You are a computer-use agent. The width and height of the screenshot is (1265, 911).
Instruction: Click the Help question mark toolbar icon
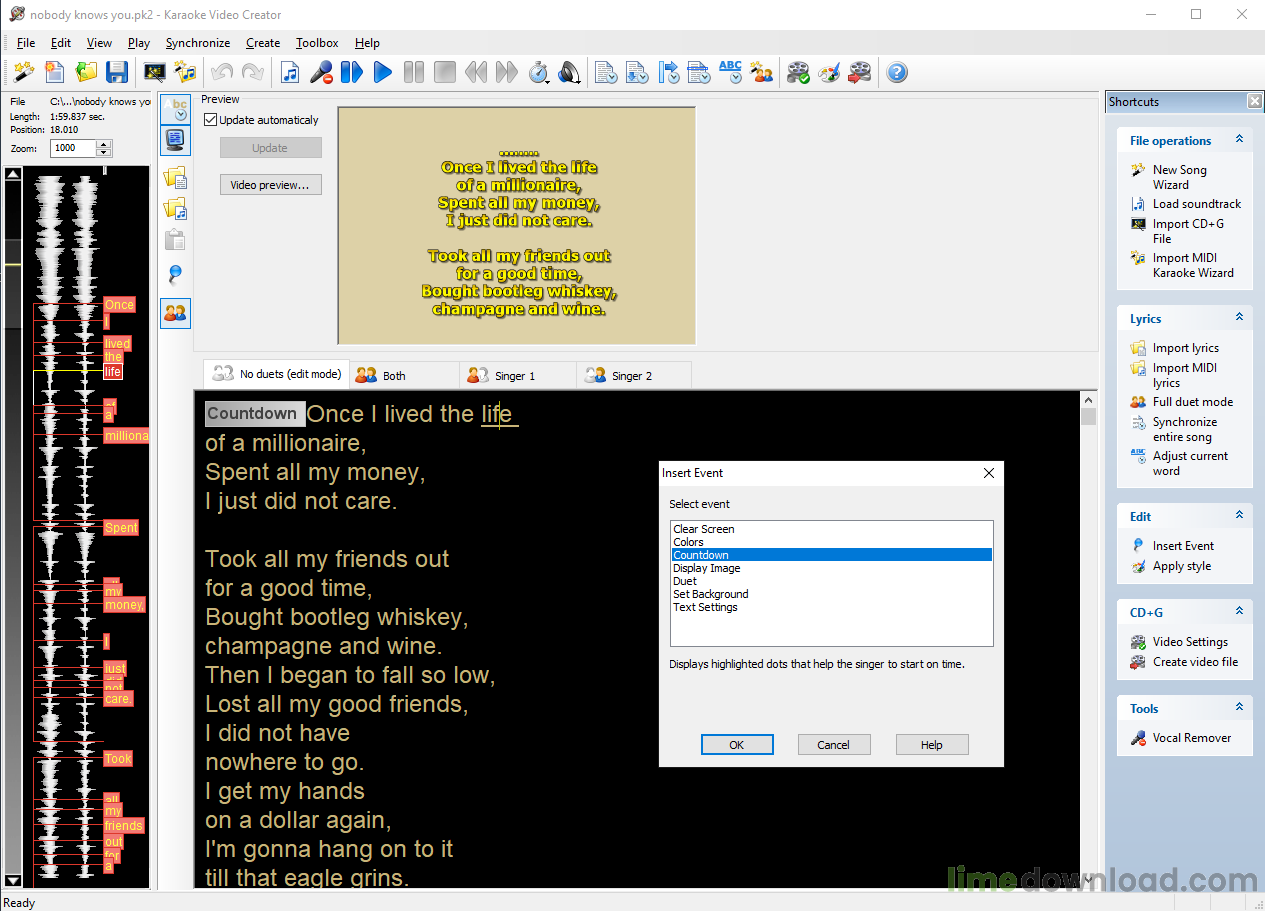pyautogui.click(x=896, y=72)
